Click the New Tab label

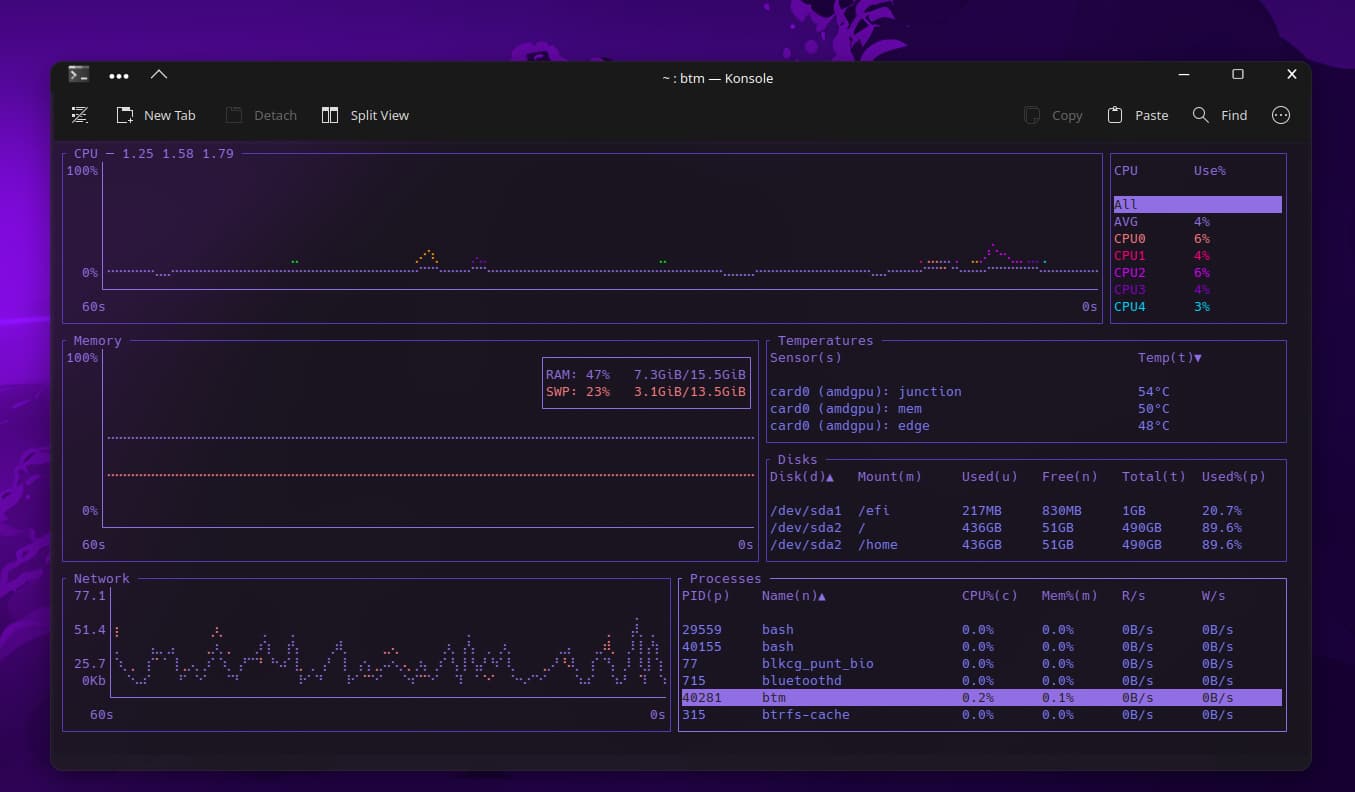tap(170, 115)
